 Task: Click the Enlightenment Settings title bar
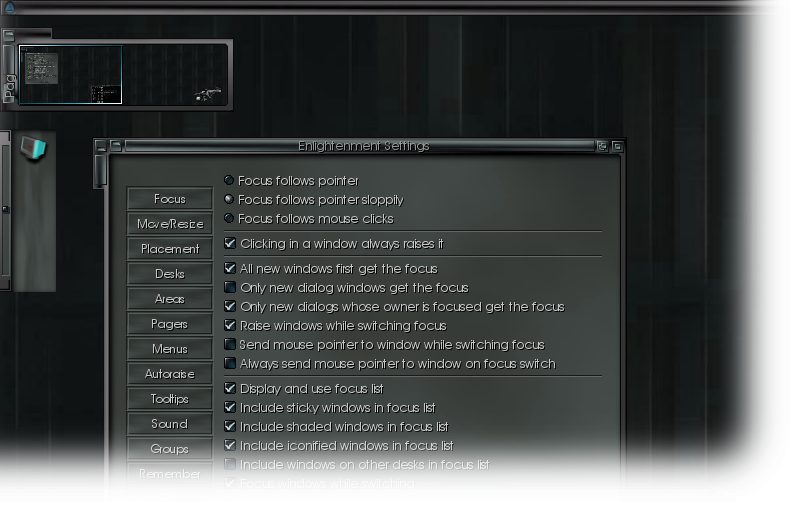tap(360, 146)
